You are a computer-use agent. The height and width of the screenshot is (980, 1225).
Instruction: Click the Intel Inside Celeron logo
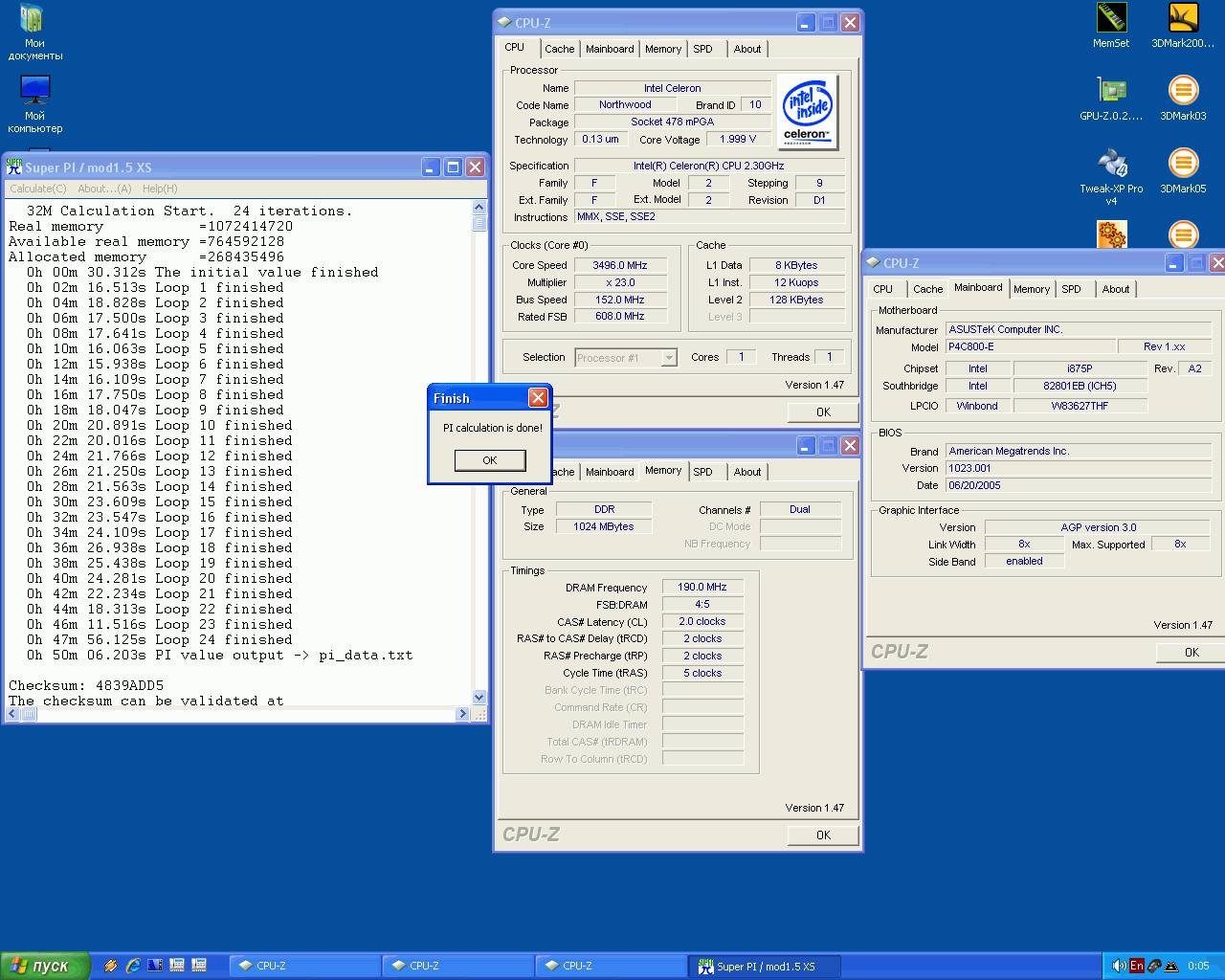pyautogui.click(x=808, y=112)
